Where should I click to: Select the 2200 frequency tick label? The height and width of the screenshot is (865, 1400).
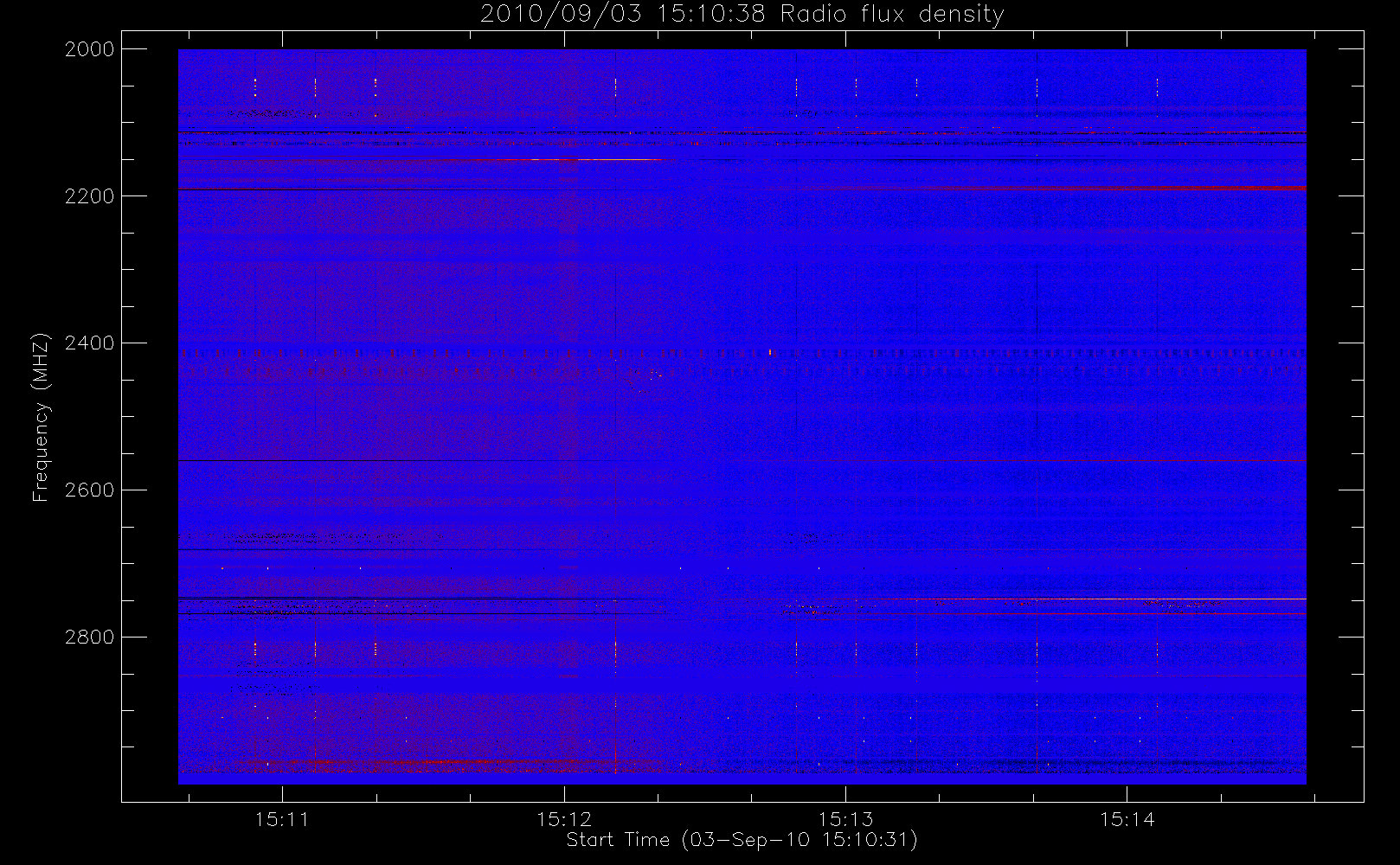point(90,196)
